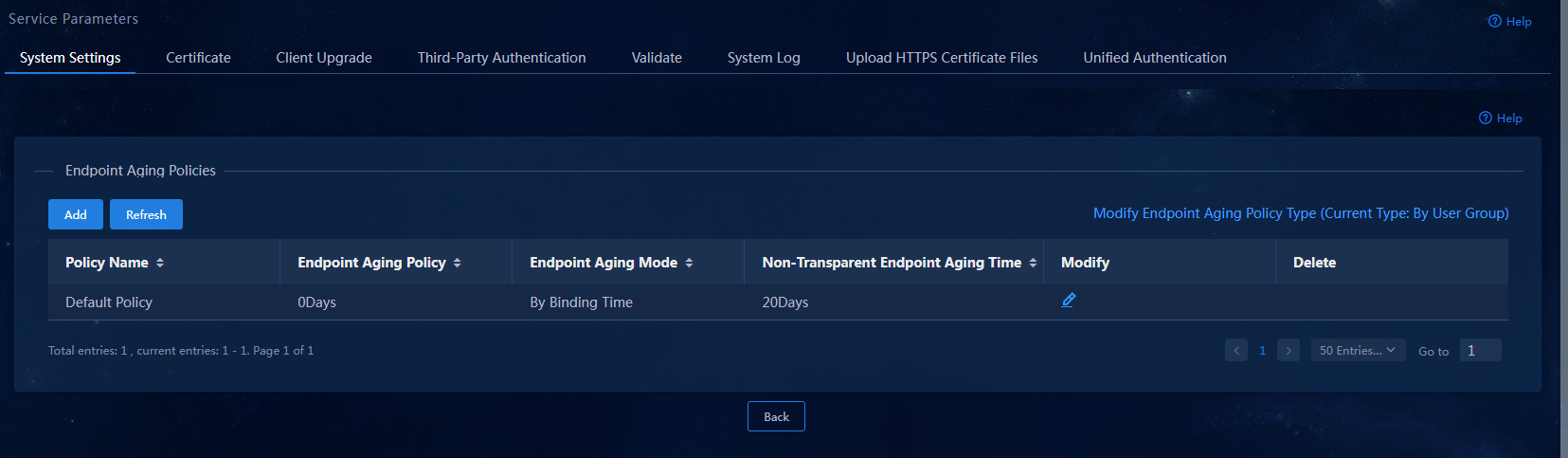Open the 50 Entries per page dropdown
This screenshot has width=1568, height=458.
click(x=1357, y=350)
